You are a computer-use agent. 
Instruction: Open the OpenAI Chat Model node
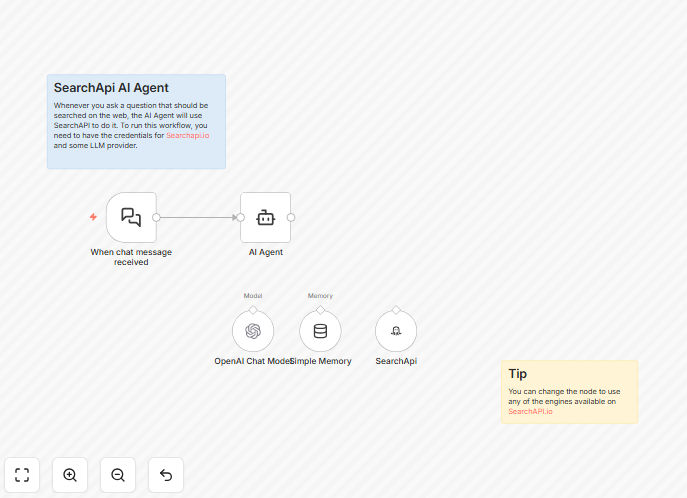(253, 331)
